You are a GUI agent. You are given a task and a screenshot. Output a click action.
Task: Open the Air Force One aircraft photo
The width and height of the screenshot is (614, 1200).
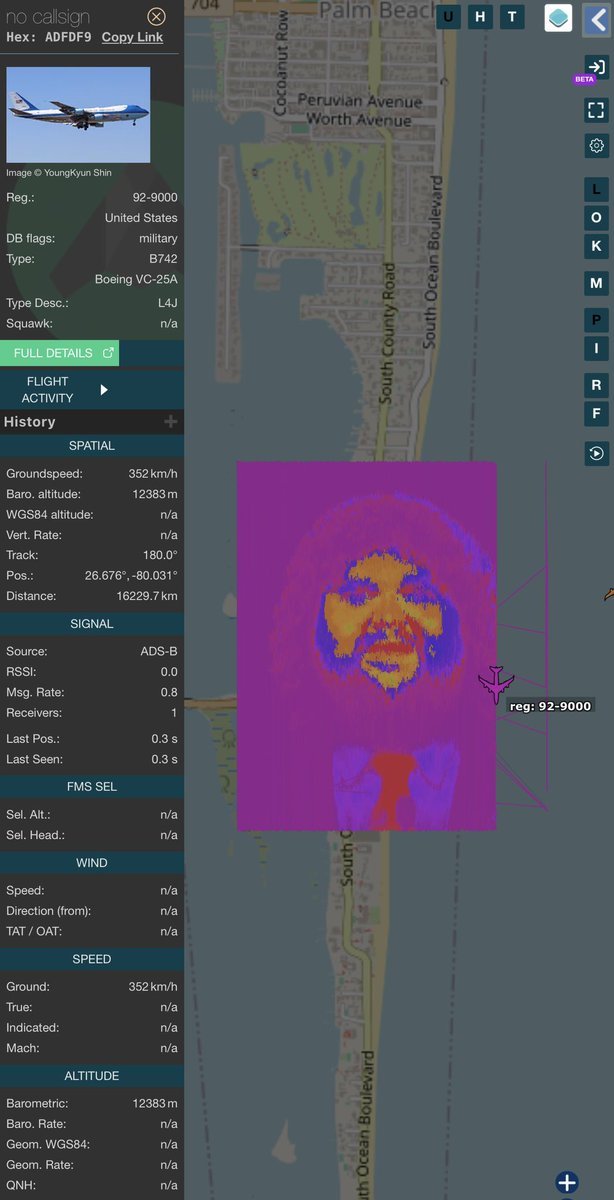pos(78,115)
